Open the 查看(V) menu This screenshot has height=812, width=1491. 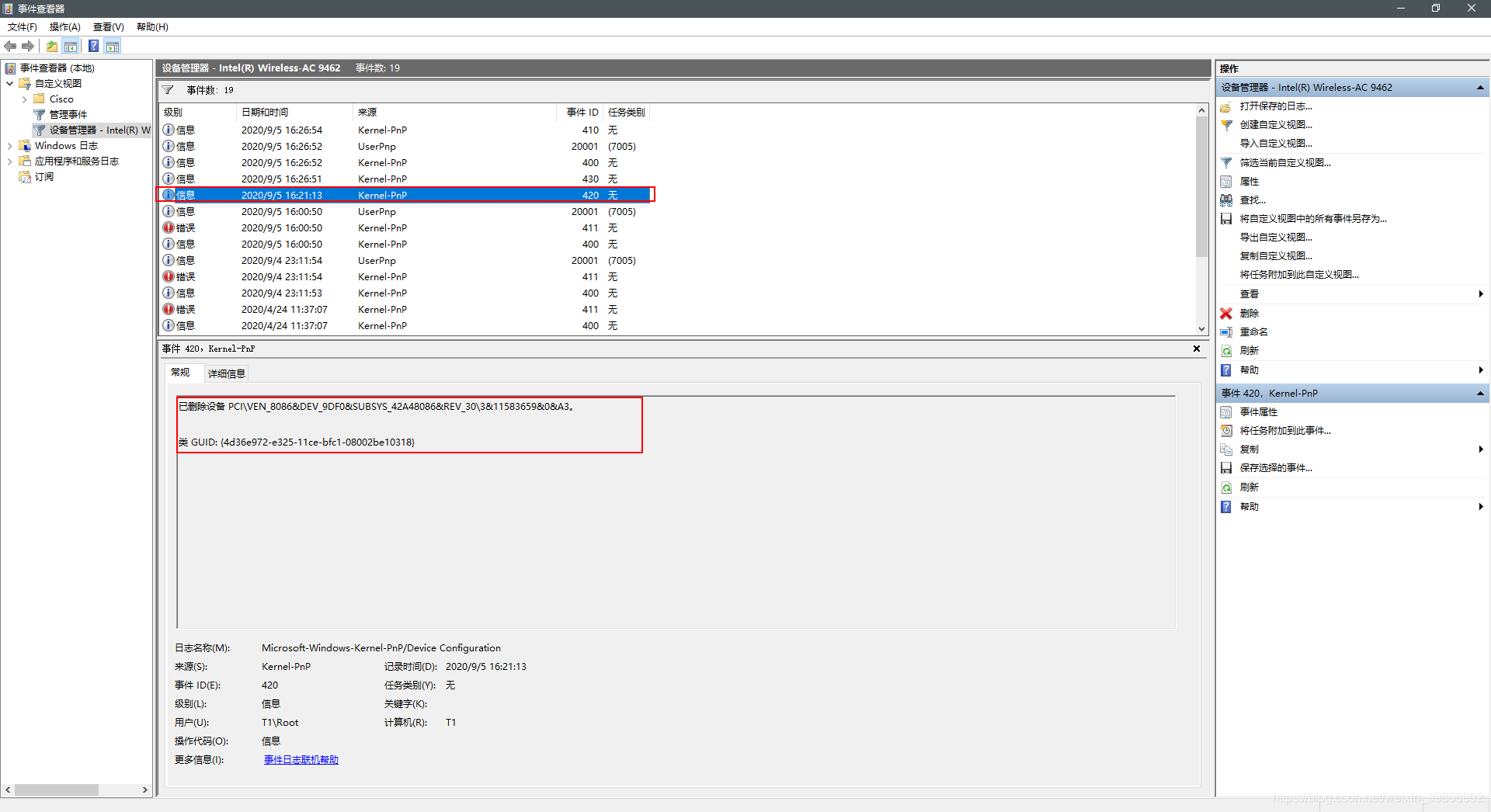point(109,27)
